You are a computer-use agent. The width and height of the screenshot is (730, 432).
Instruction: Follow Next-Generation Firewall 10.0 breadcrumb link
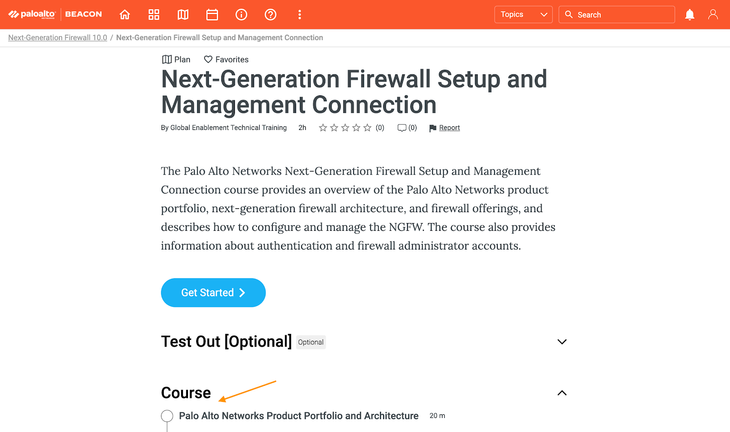57,38
